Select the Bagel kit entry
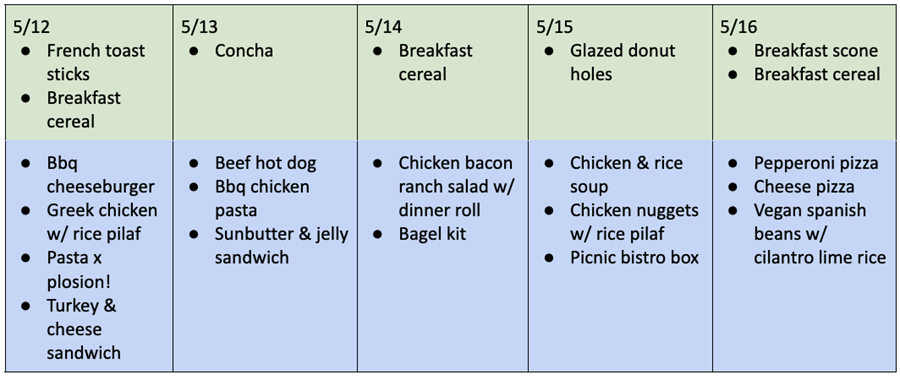 coord(432,234)
